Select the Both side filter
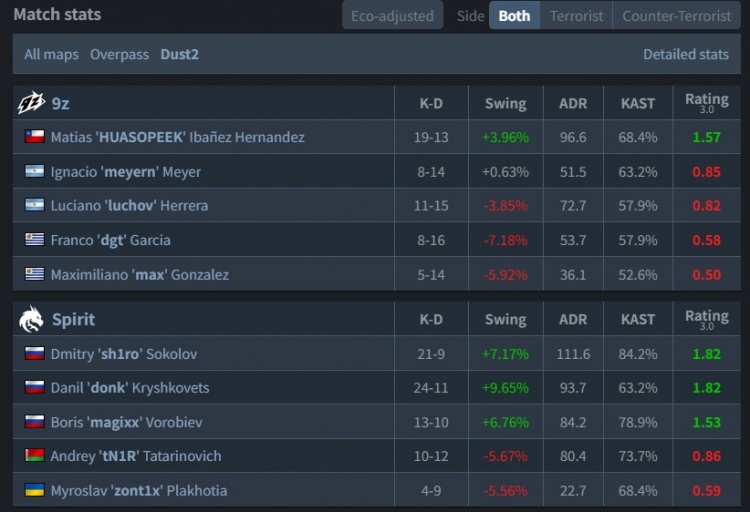 (x=514, y=16)
